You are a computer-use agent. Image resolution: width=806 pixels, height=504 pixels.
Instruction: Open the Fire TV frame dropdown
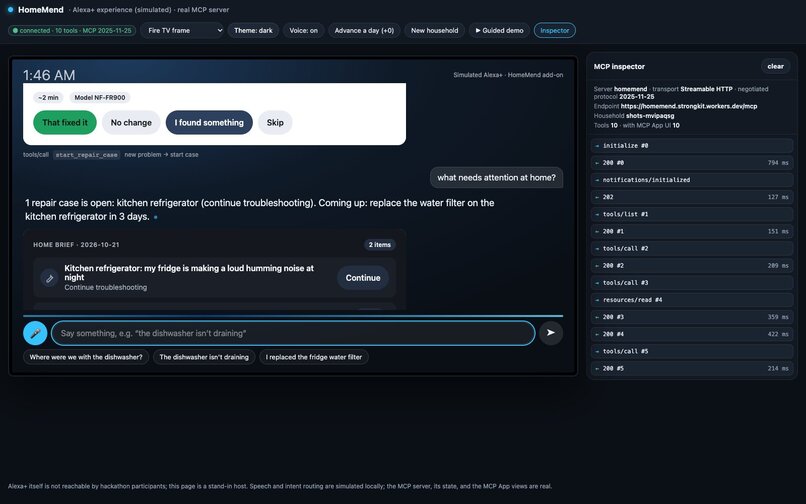coord(182,30)
